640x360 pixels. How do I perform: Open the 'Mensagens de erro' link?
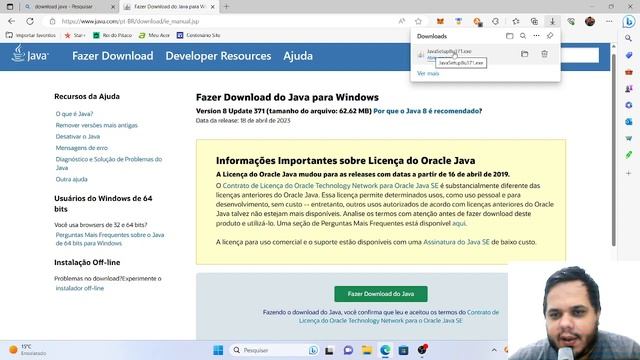pyautogui.click(x=82, y=148)
